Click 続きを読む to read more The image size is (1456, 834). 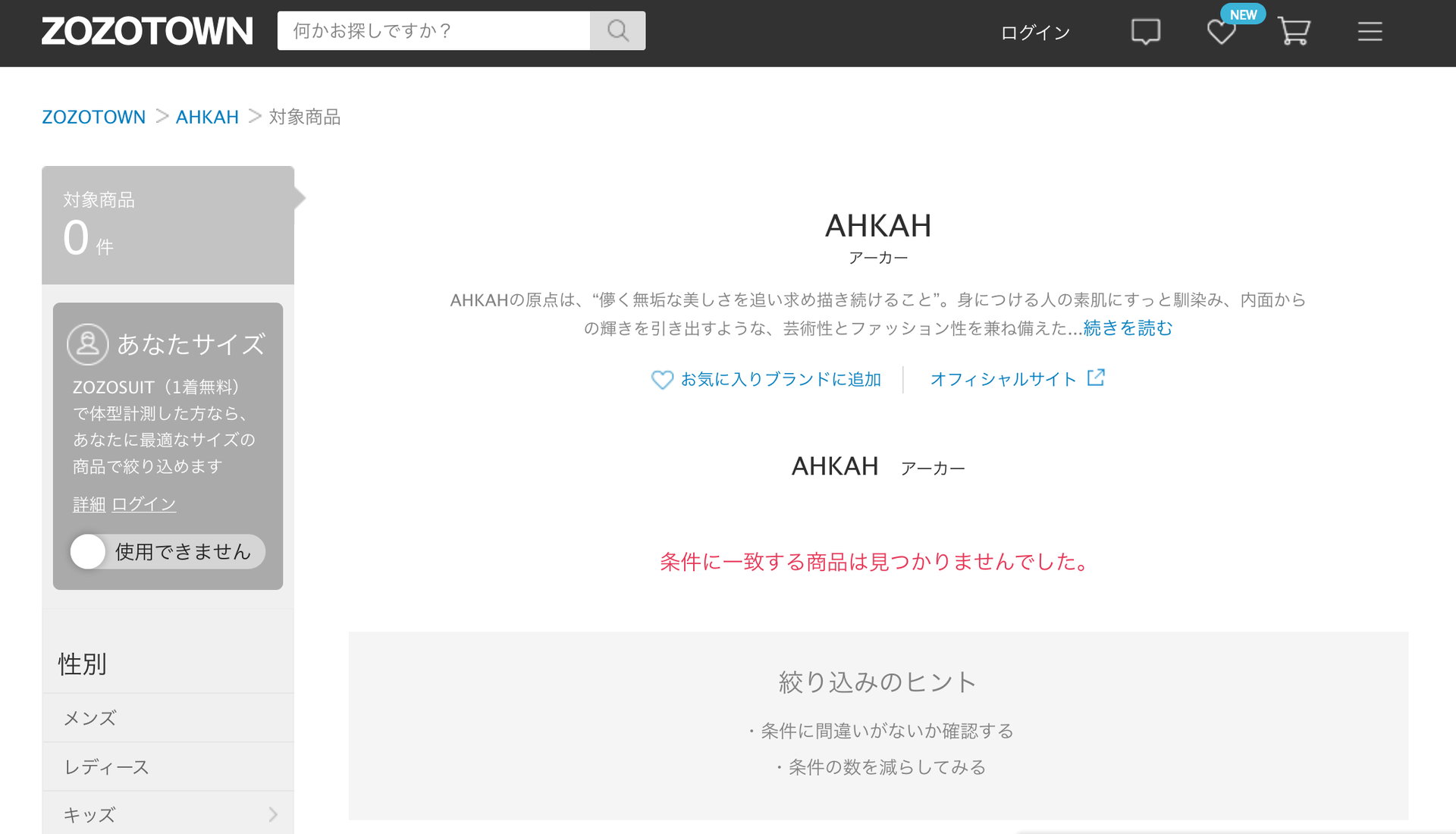click(1128, 328)
